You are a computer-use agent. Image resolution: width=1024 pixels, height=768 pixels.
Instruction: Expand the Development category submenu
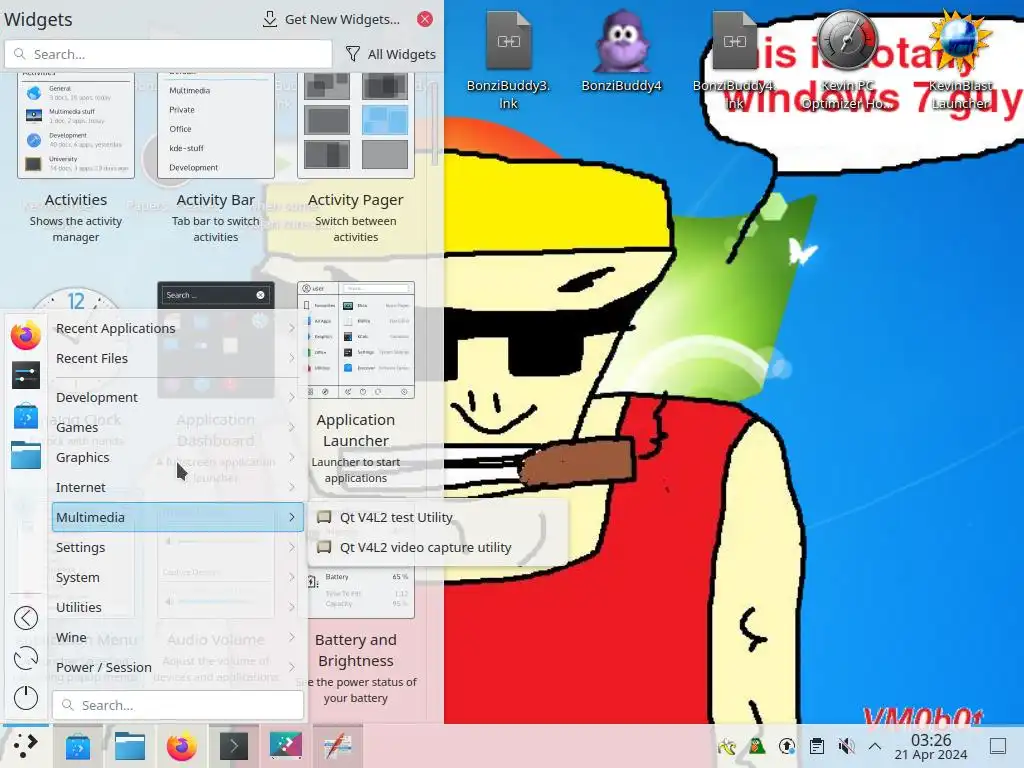[176, 397]
